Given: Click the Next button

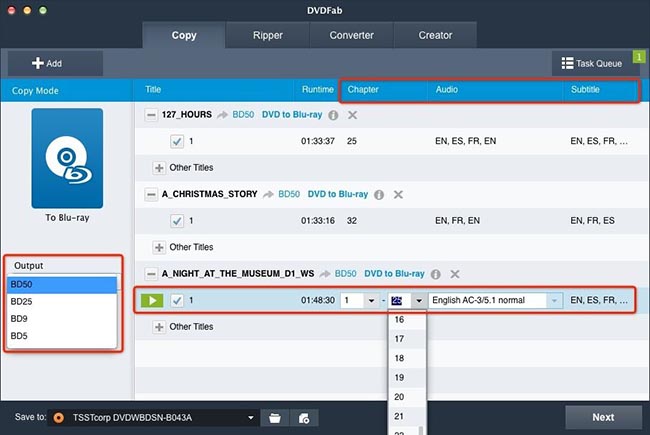Looking at the screenshot, I should coord(603,417).
